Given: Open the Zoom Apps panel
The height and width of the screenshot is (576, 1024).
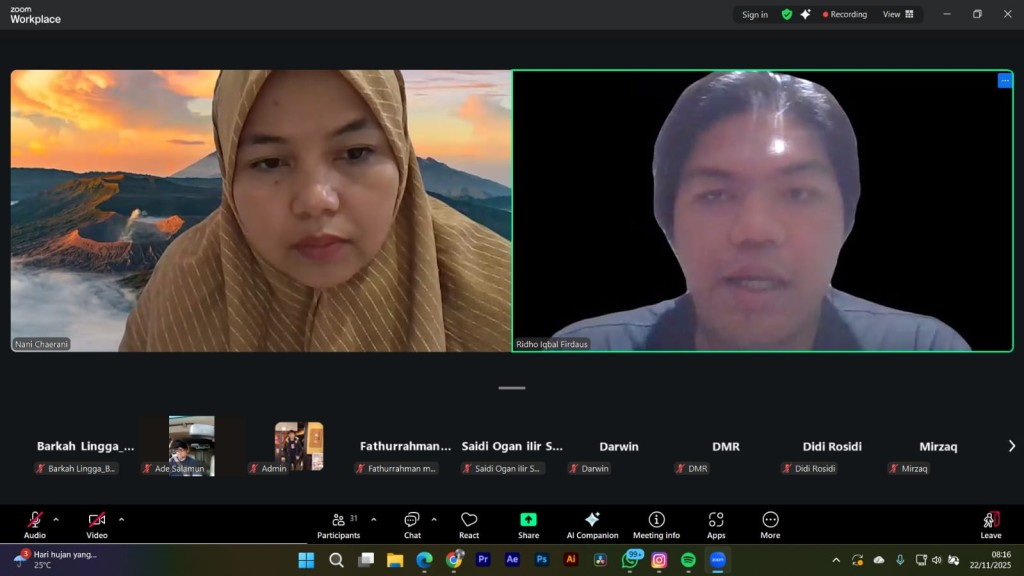Looking at the screenshot, I should (x=716, y=522).
